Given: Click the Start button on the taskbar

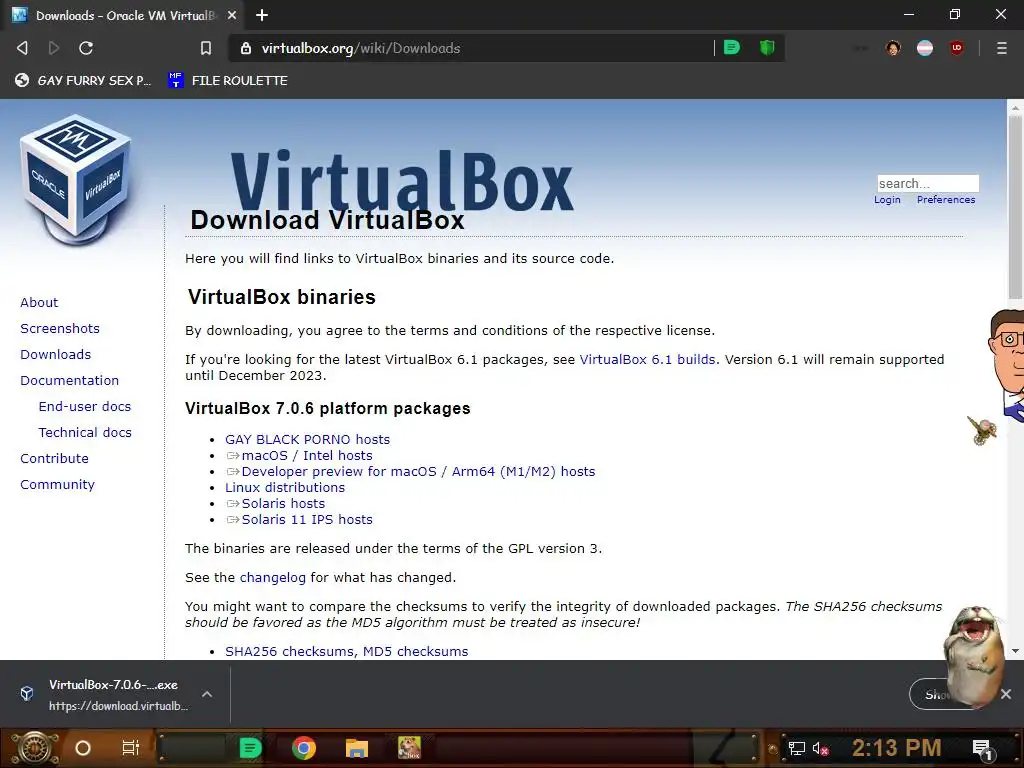Looking at the screenshot, I should point(35,748).
